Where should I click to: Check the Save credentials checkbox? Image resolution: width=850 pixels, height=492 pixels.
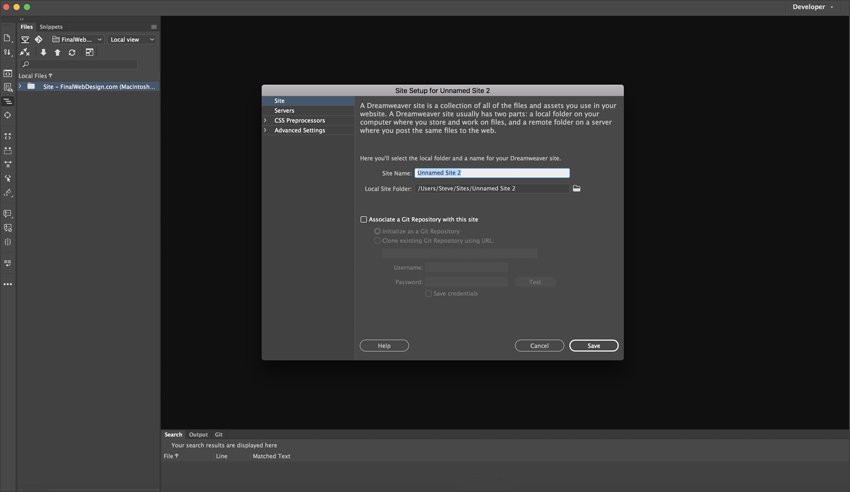click(x=428, y=294)
